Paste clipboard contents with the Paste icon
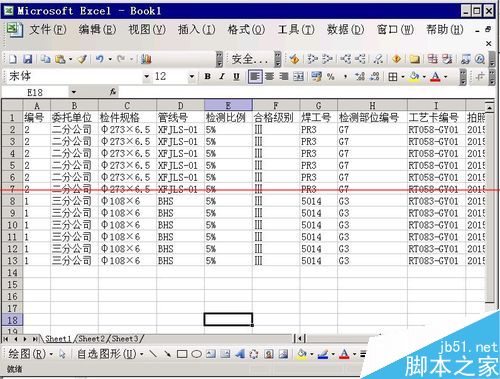This screenshot has height=379, width=500. click(x=60, y=59)
